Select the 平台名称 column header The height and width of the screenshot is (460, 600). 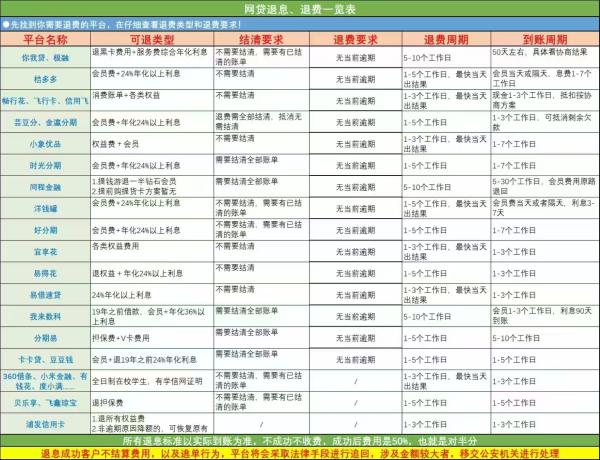(45, 39)
